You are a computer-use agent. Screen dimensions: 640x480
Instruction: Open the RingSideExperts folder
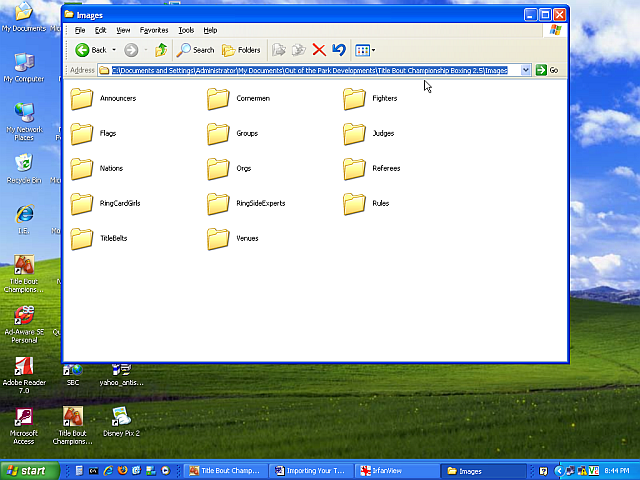click(246, 204)
